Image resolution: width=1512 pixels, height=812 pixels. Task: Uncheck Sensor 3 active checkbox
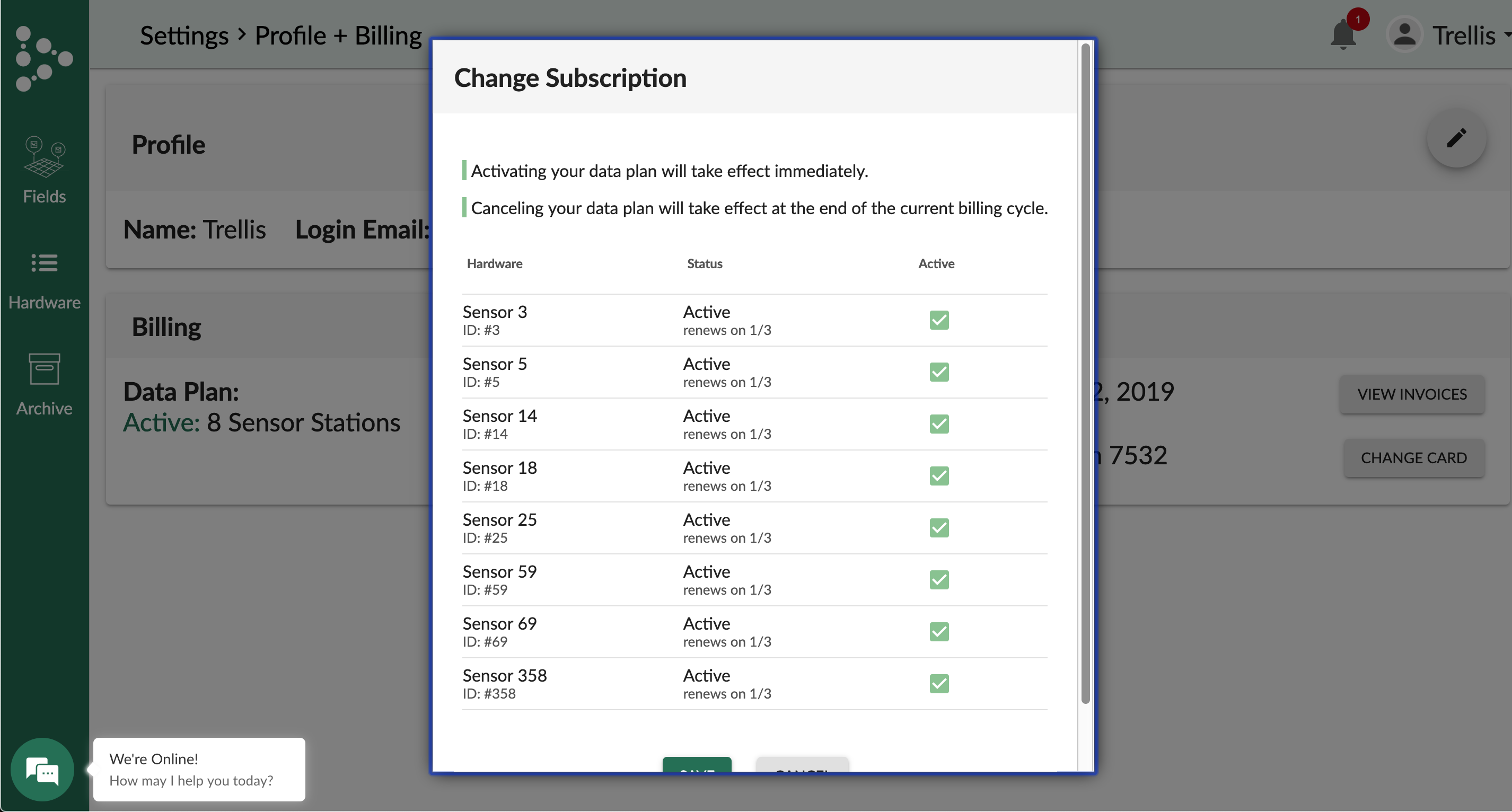coord(939,320)
